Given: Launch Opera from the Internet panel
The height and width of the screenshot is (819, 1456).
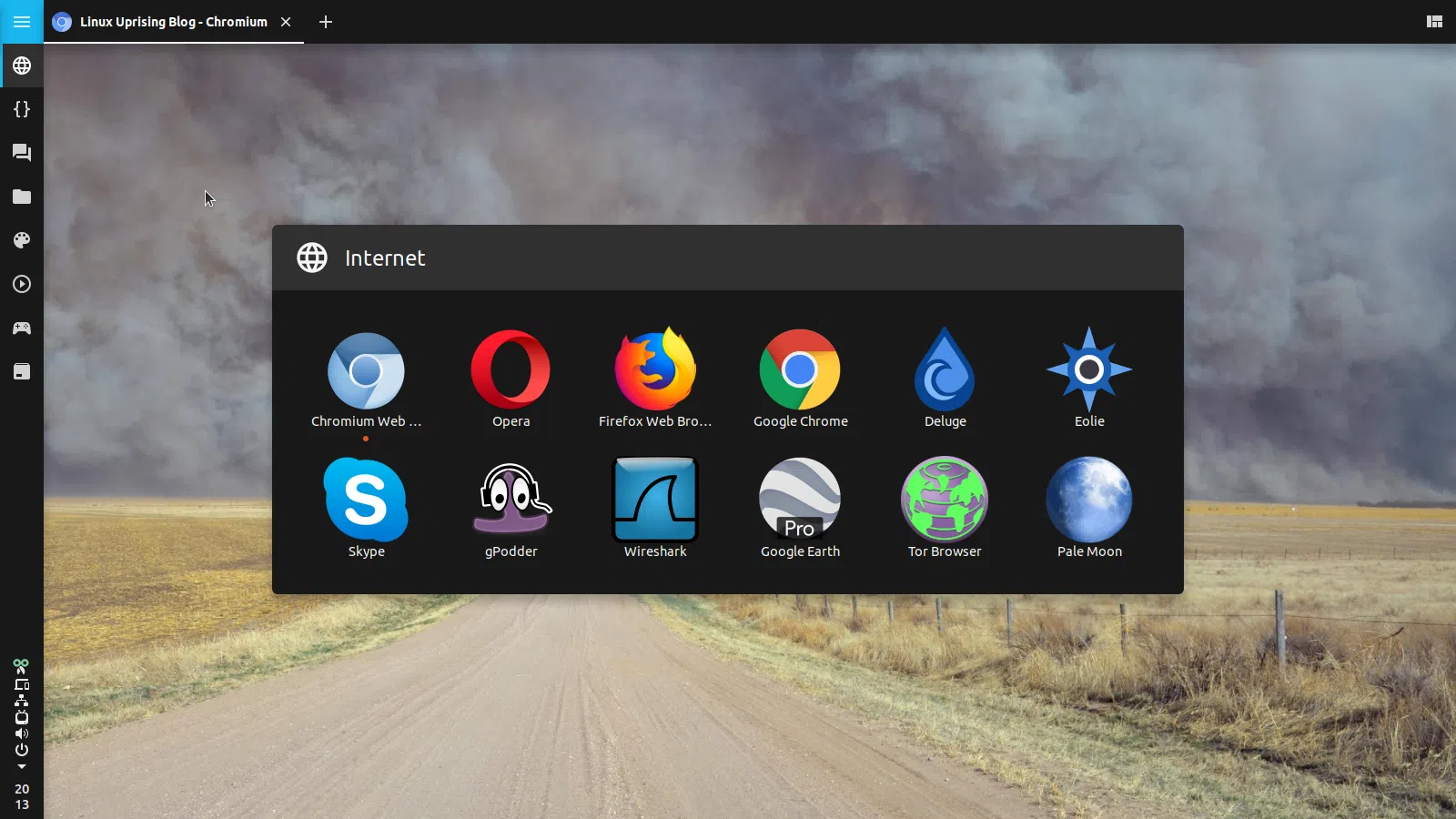Looking at the screenshot, I should (x=511, y=370).
